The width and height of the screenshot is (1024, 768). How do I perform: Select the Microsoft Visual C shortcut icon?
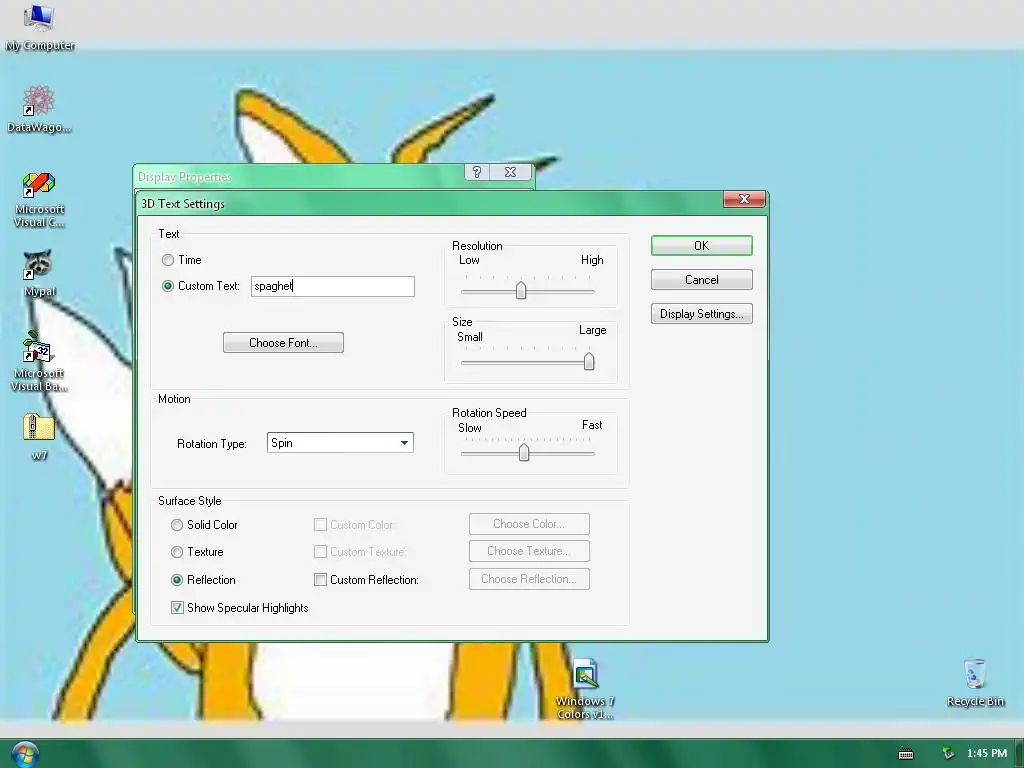pyautogui.click(x=39, y=199)
